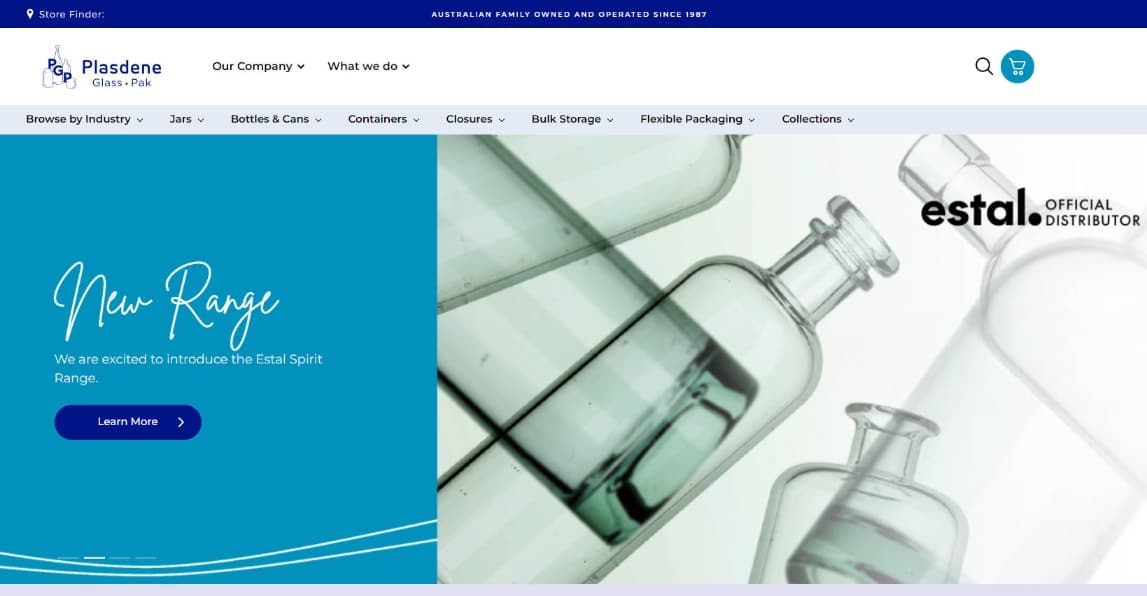This screenshot has height=596, width=1147.
Task: Expand the Our Company dropdown
Action: (258, 66)
